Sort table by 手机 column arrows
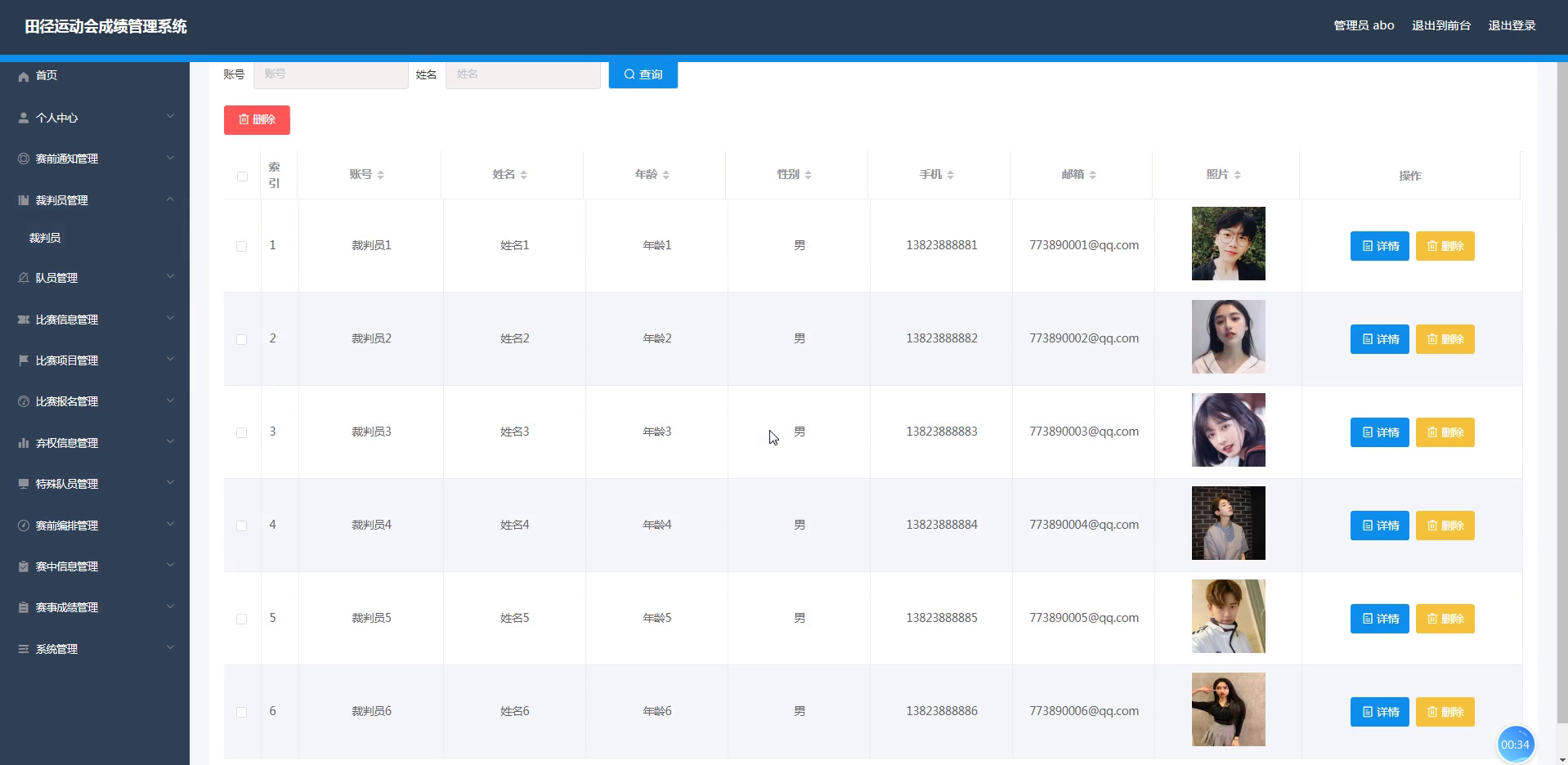This screenshot has width=1568, height=765. click(x=951, y=175)
